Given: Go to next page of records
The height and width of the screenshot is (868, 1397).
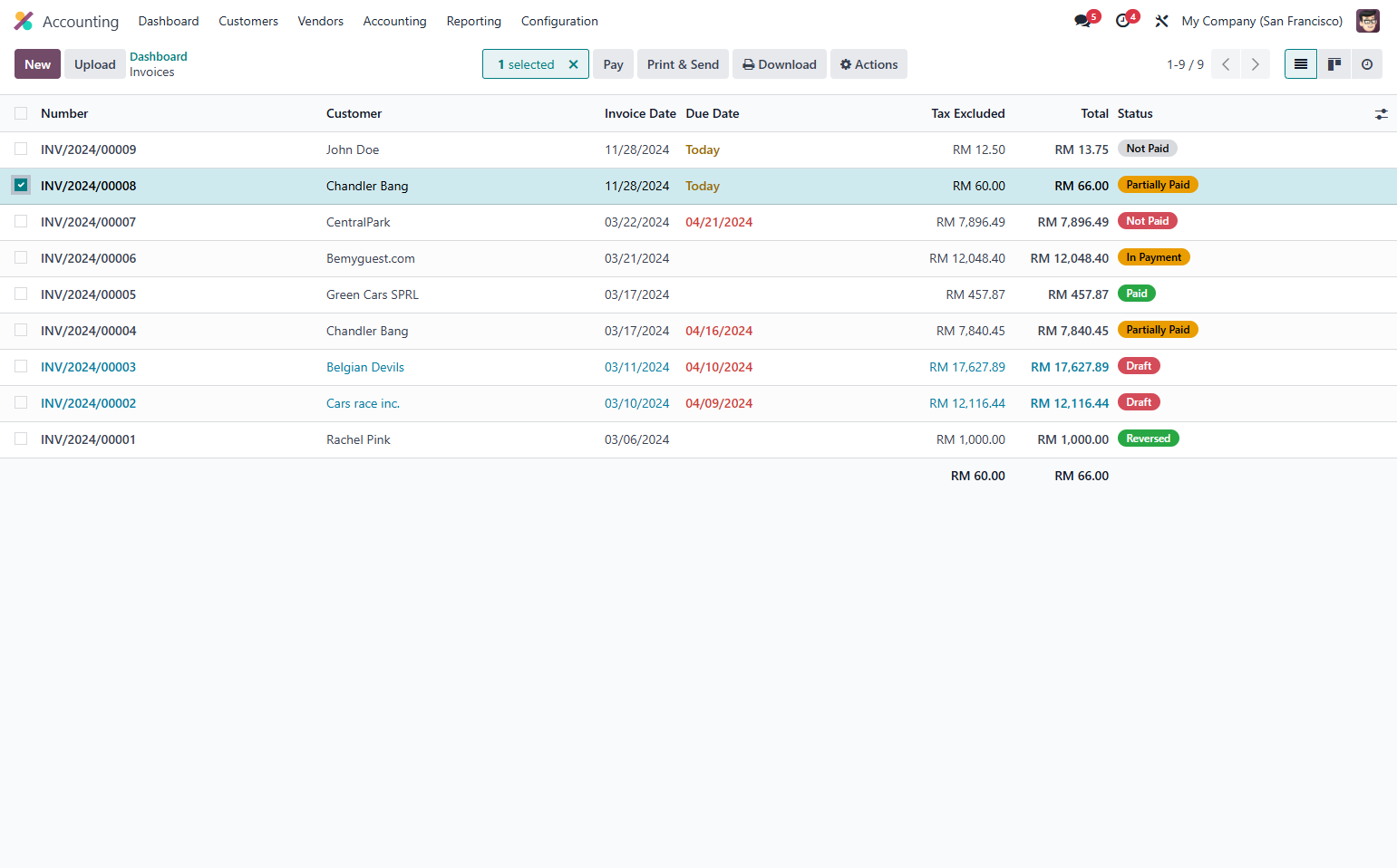Looking at the screenshot, I should (1256, 64).
